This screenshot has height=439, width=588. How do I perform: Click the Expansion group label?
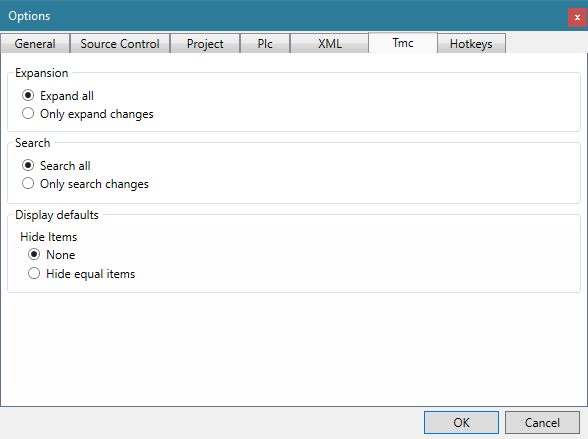42,73
